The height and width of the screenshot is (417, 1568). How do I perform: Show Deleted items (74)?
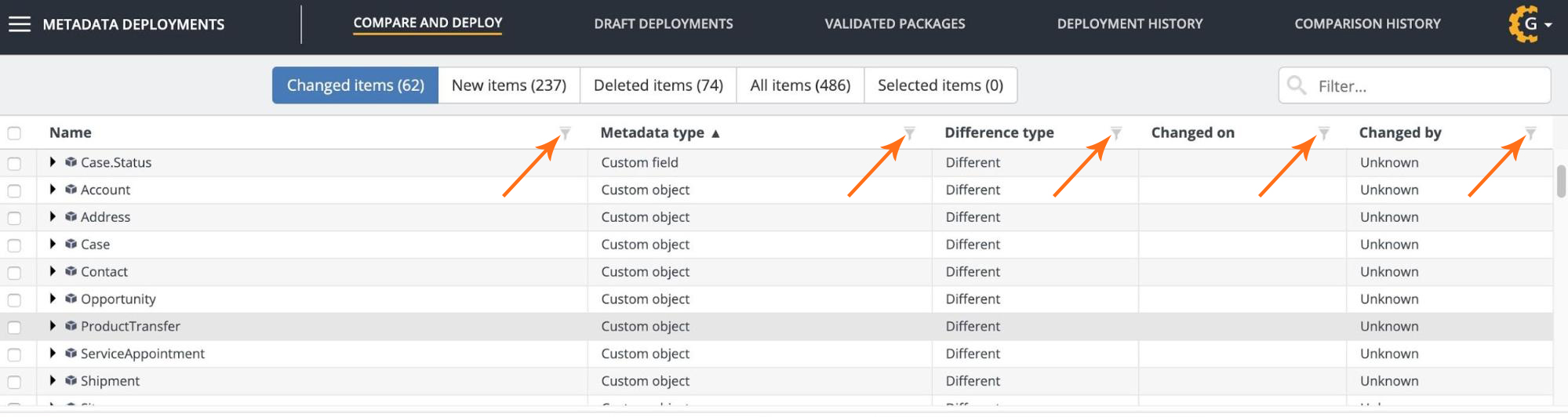click(x=658, y=85)
